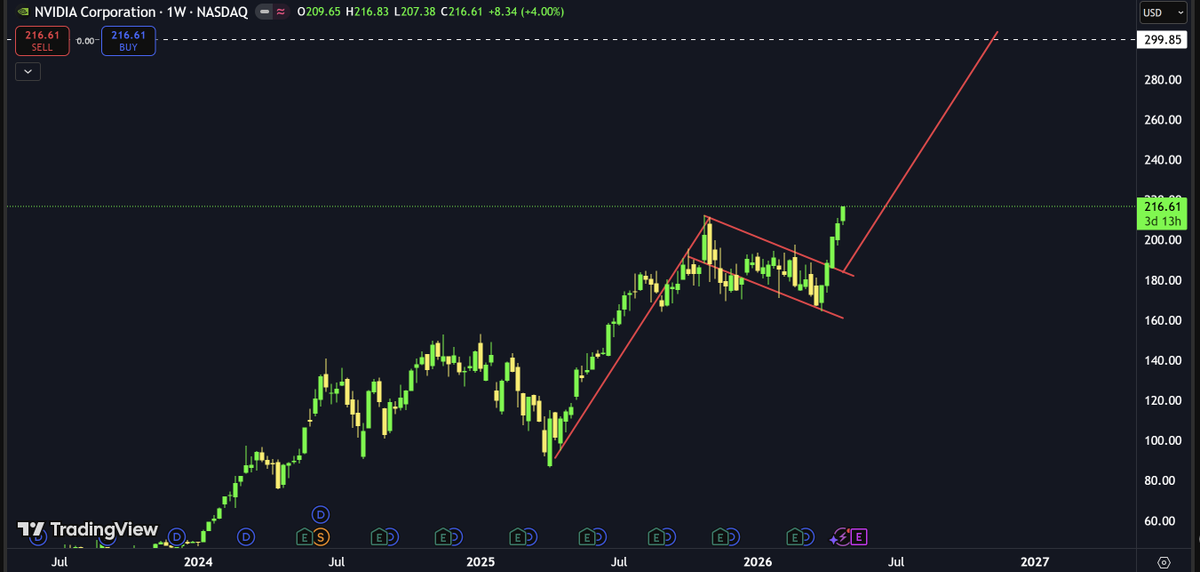Click the 2025 label on the time axis
This screenshot has height=572, width=1200.
point(481,563)
